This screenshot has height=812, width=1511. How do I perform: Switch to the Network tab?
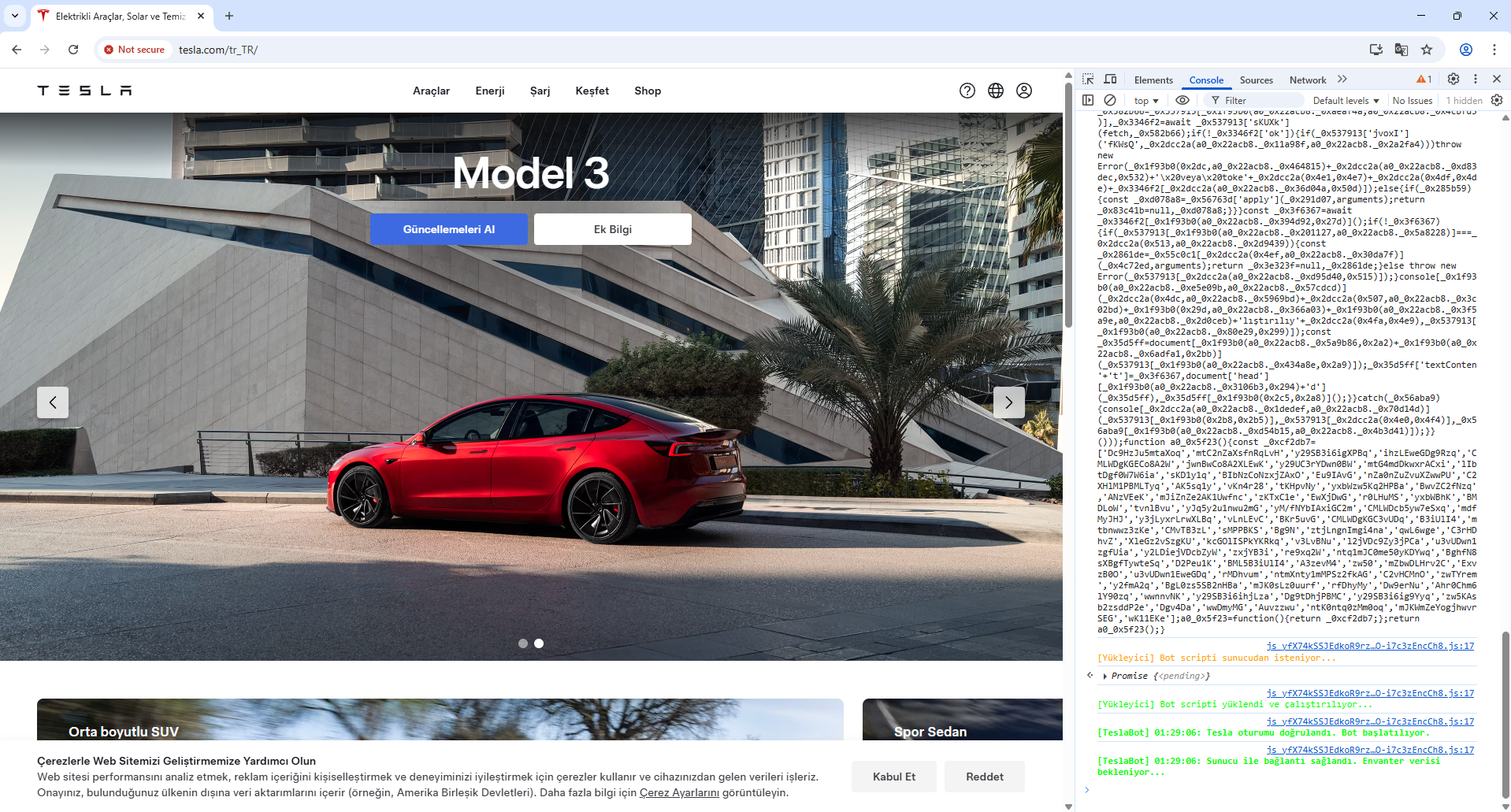(x=1308, y=80)
